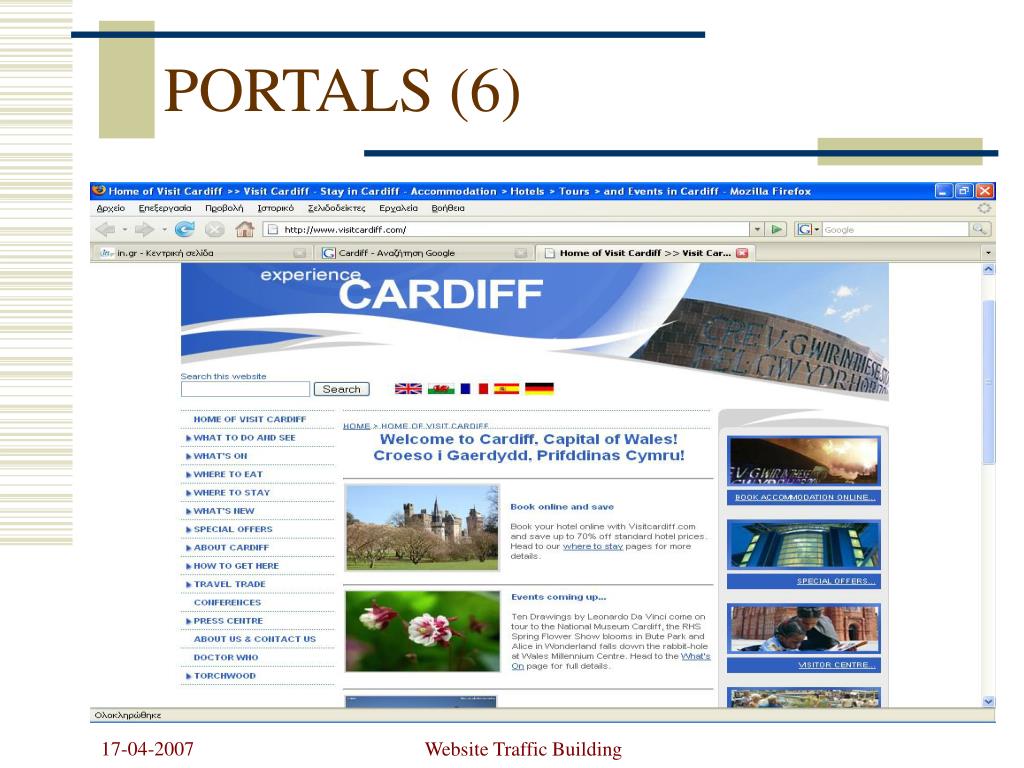Open Conferences navigation item
The width and height of the screenshot is (1024, 768).
tap(227, 602)
